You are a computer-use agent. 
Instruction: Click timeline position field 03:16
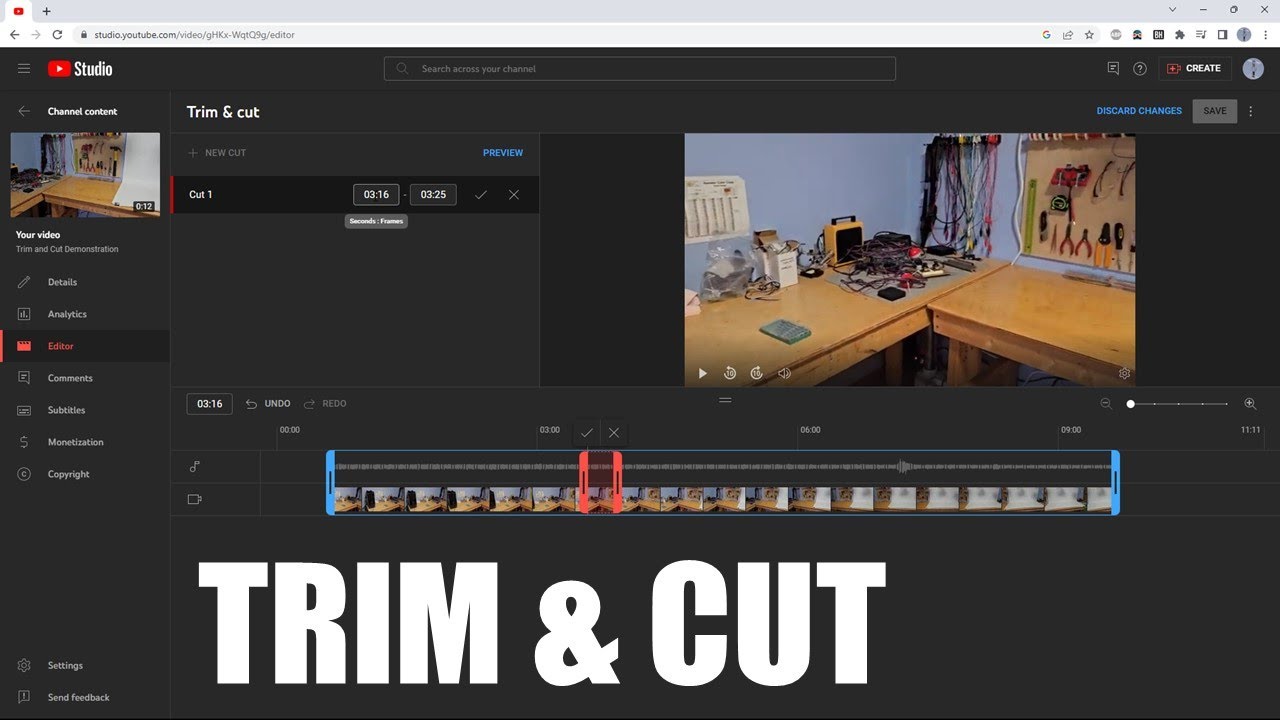[x=210, y=404]
